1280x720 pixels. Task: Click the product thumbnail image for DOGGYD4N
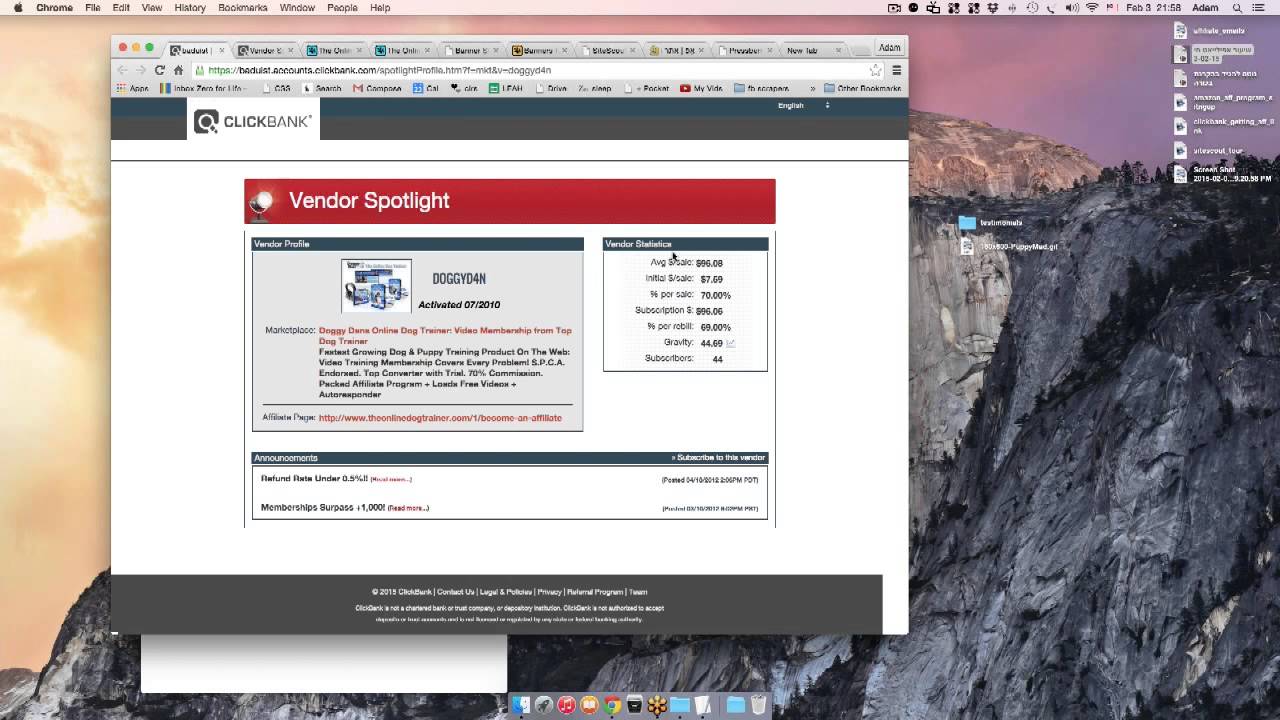pos(376,286)
